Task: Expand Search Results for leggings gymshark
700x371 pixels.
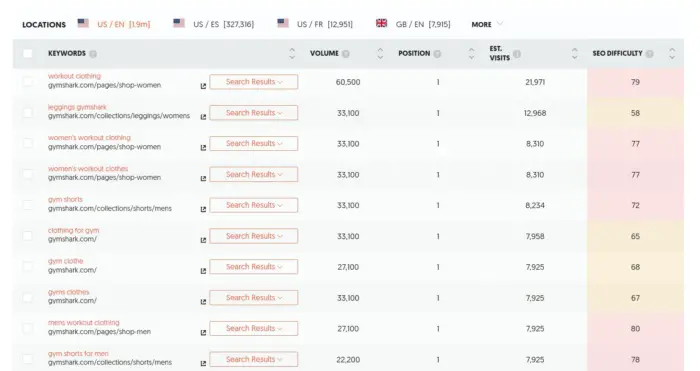Action: coord(254,113)
